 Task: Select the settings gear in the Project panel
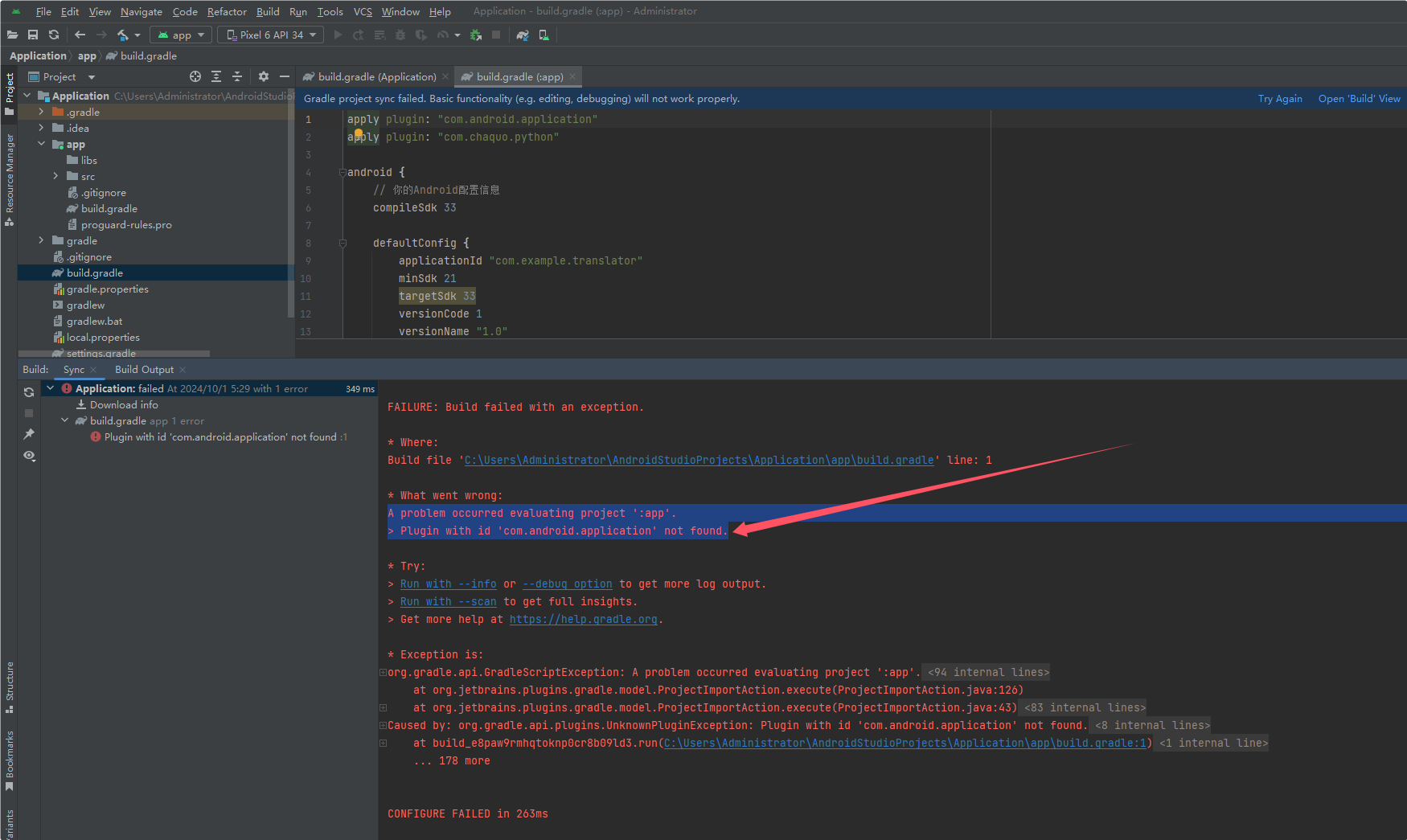(x=264, y=76)
